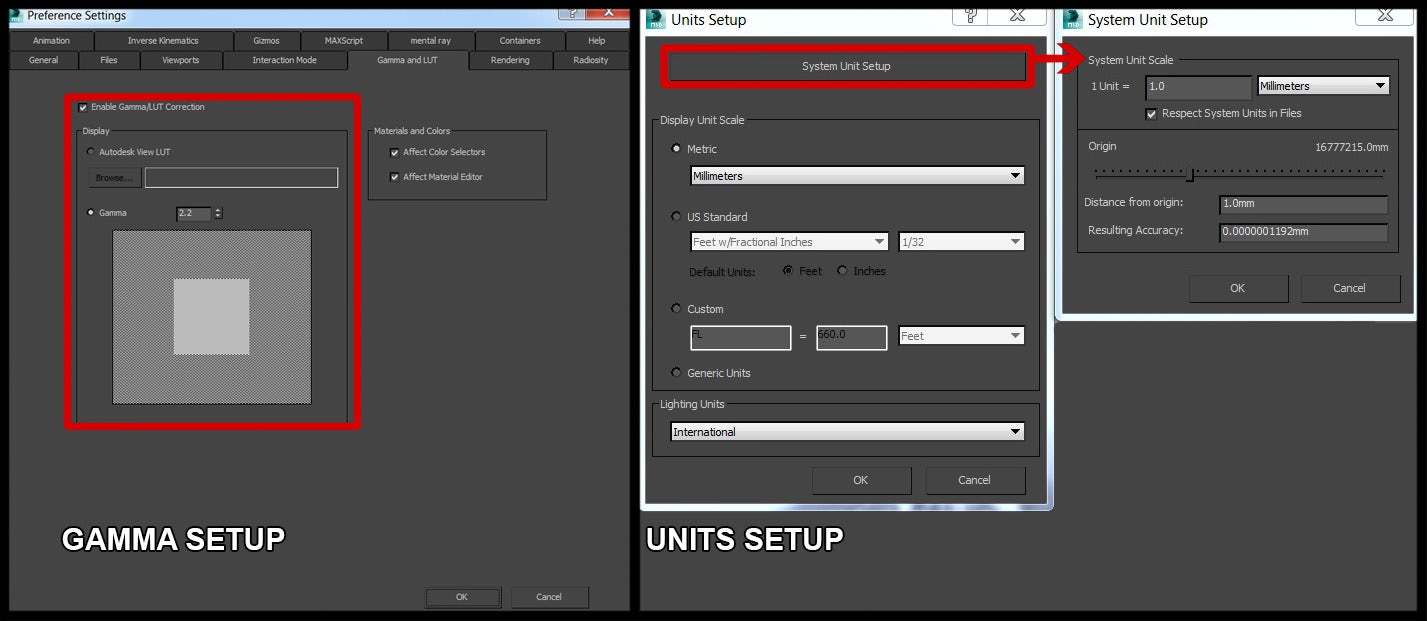Click Cancel in System Unit Setup dialog
This screenshot has height=621, width=1427.
pyautogui.click(x=1350, y=288)
